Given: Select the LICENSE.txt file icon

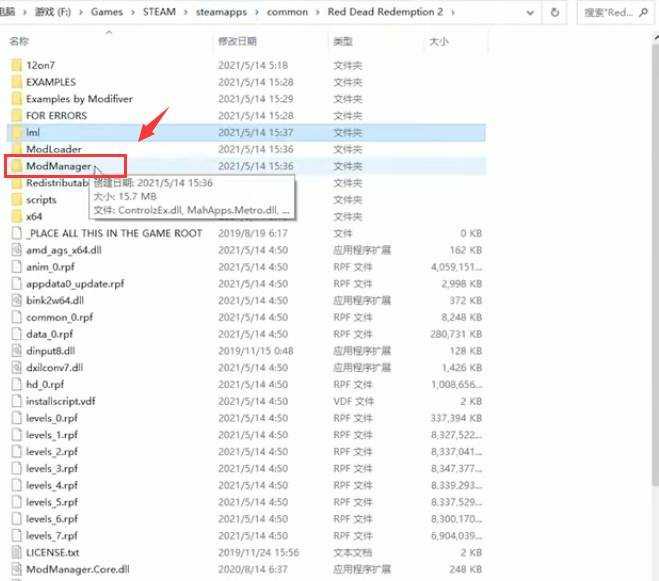Looking at the screenshot, I should (16, 552).
